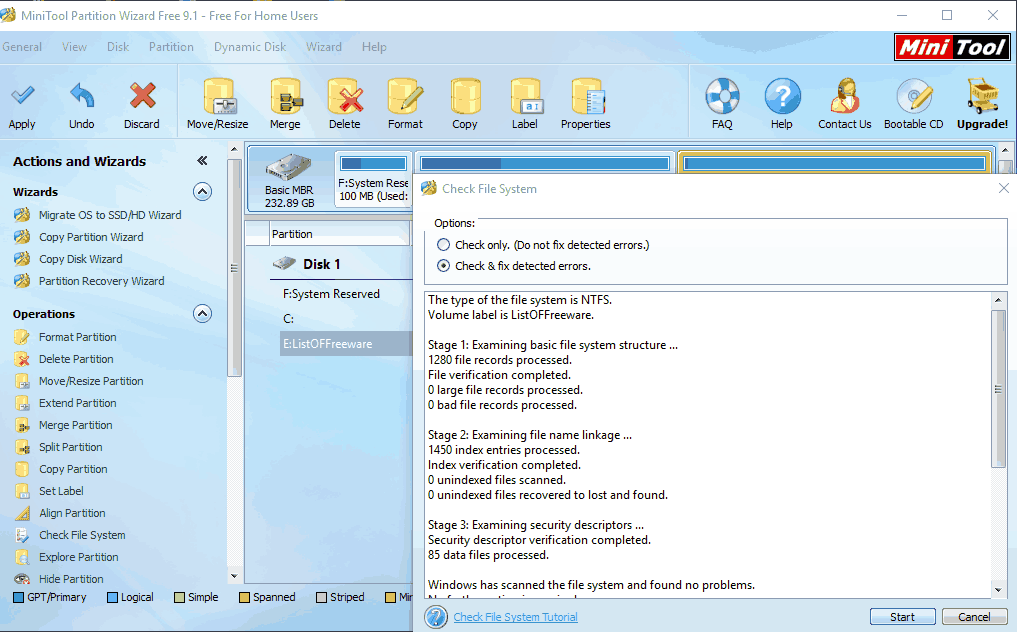
Task: Collapse the Operations section
Action: (202, 314)
